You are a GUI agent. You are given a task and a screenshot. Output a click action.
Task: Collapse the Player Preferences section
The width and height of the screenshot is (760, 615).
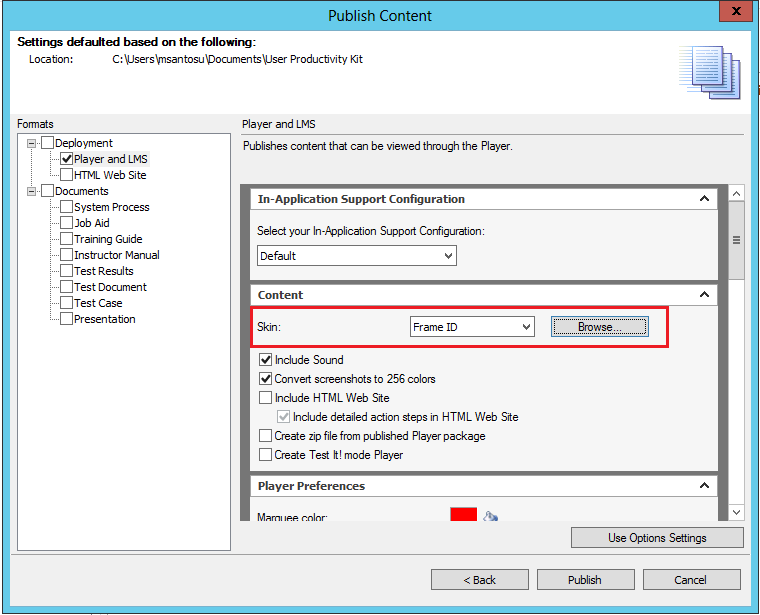tap(704, 486)
